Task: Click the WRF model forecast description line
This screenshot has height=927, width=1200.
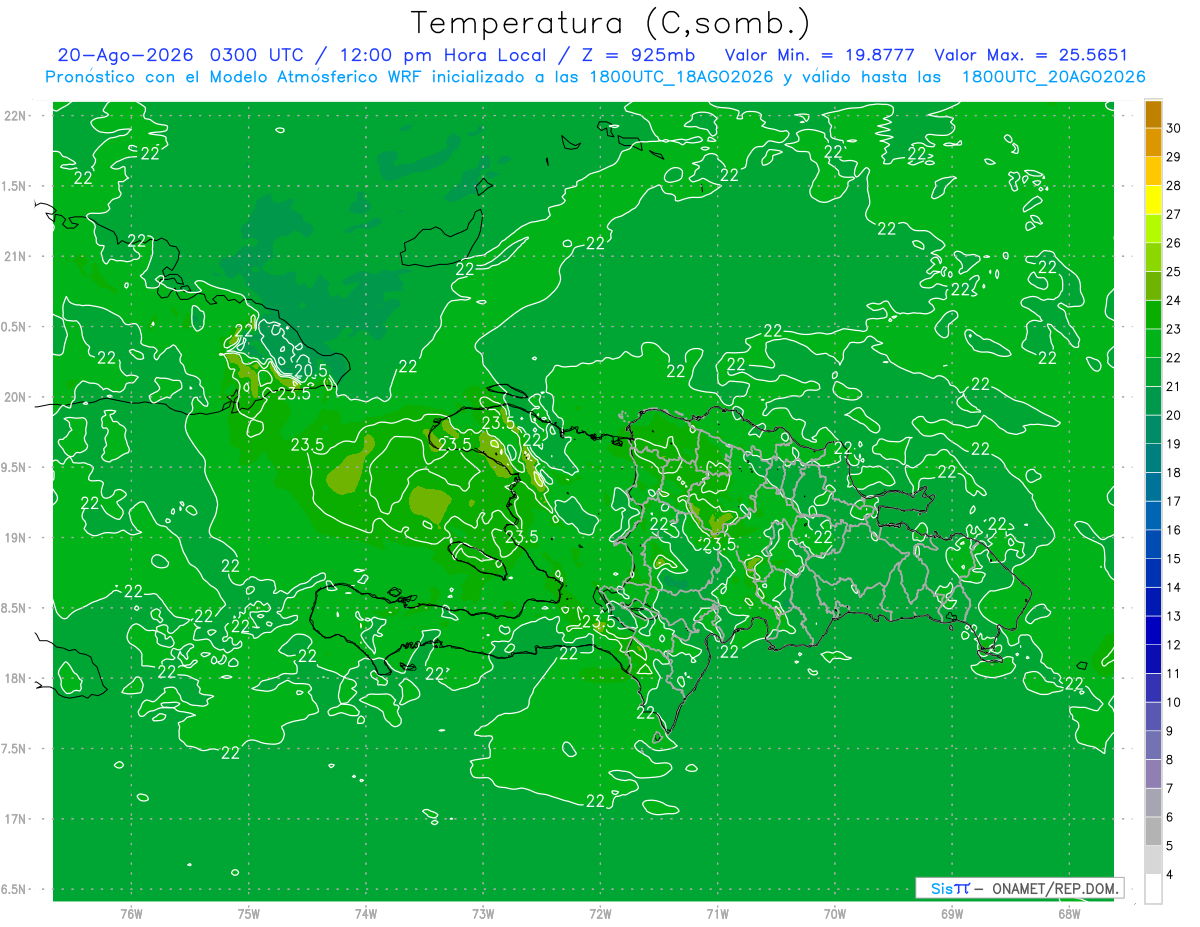Action: 595,77
